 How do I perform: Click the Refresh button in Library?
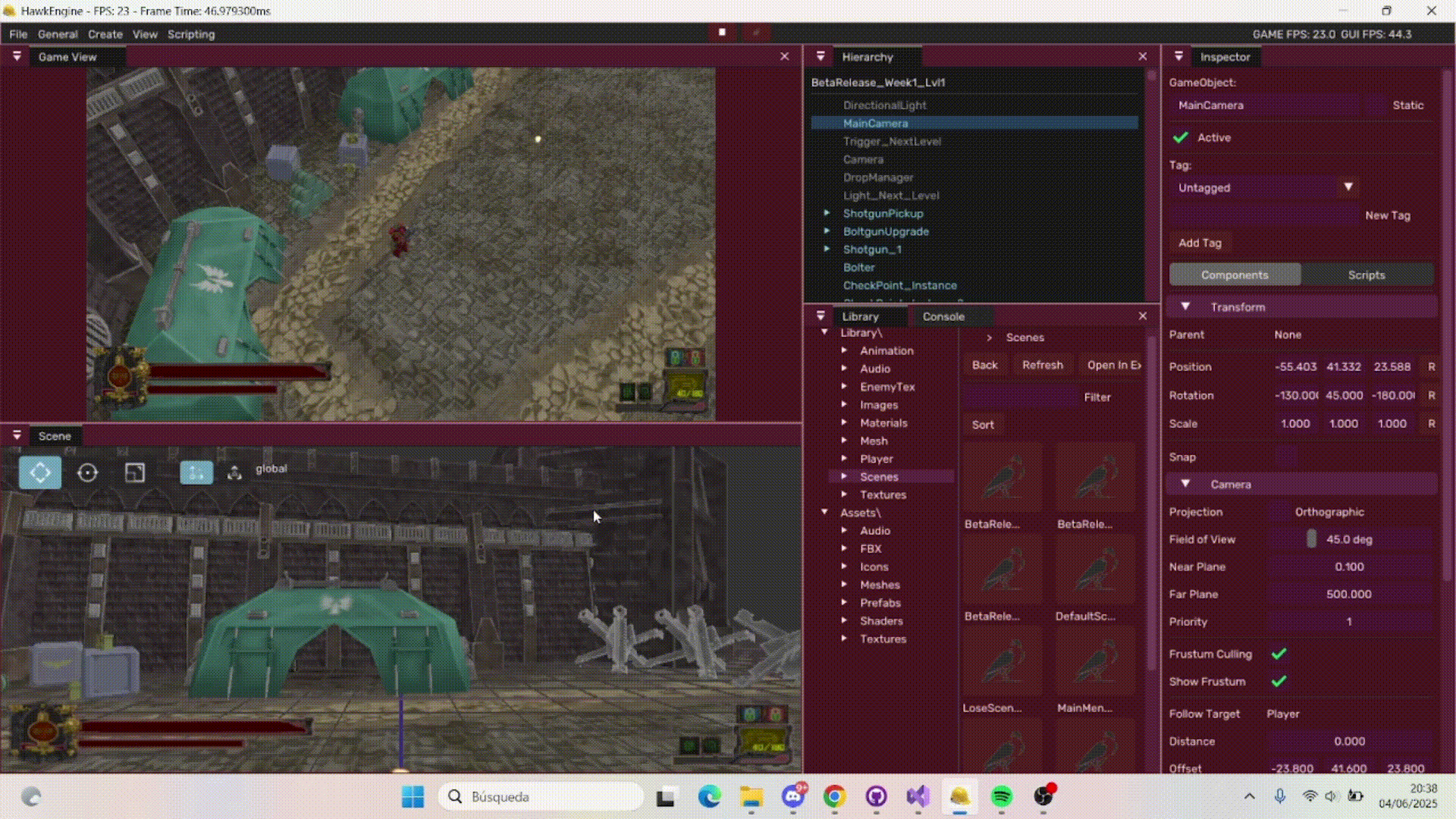pos(1042,365)
